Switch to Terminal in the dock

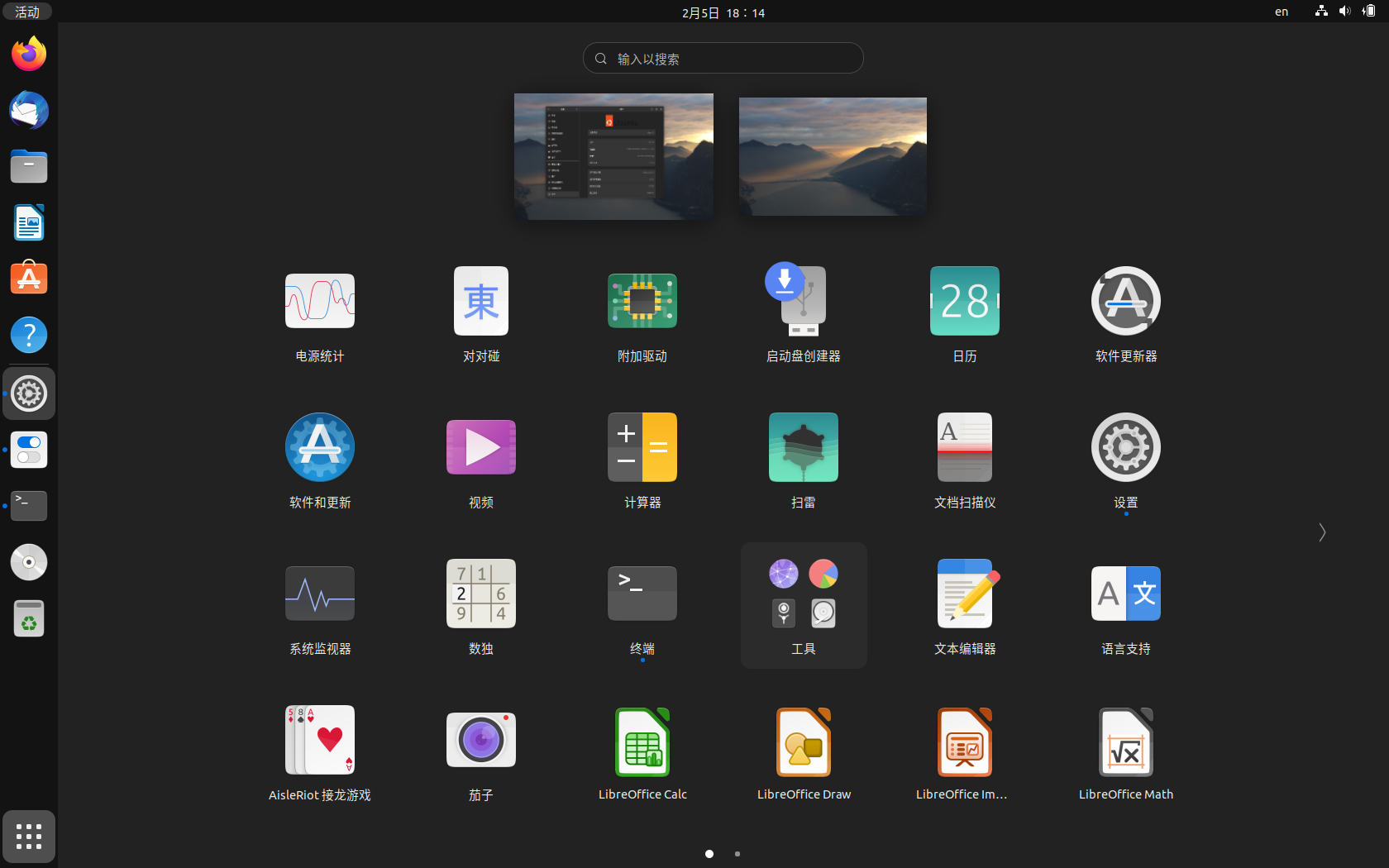(x=29, y=506)
